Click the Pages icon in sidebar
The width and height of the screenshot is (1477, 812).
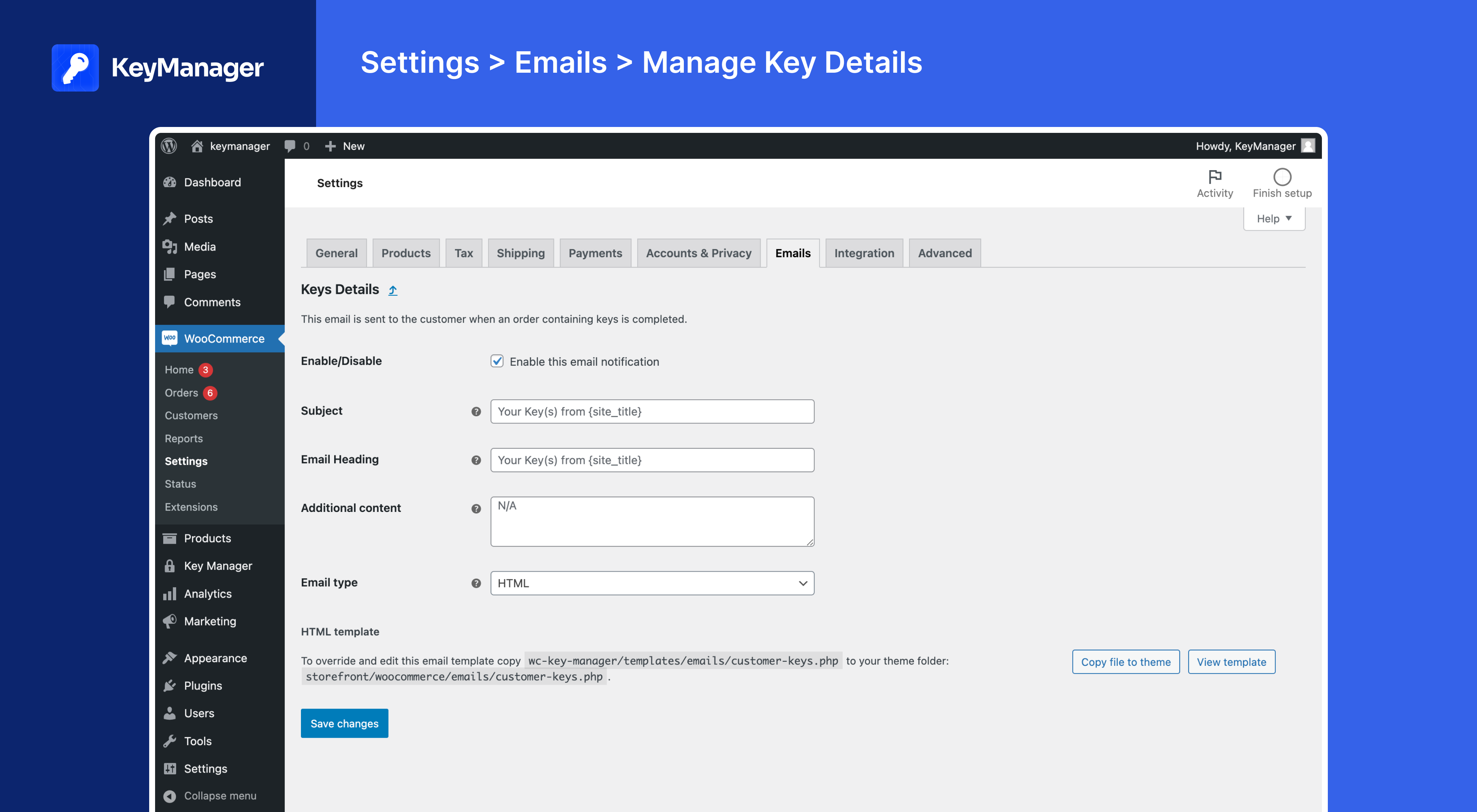(x=170, y=275)
